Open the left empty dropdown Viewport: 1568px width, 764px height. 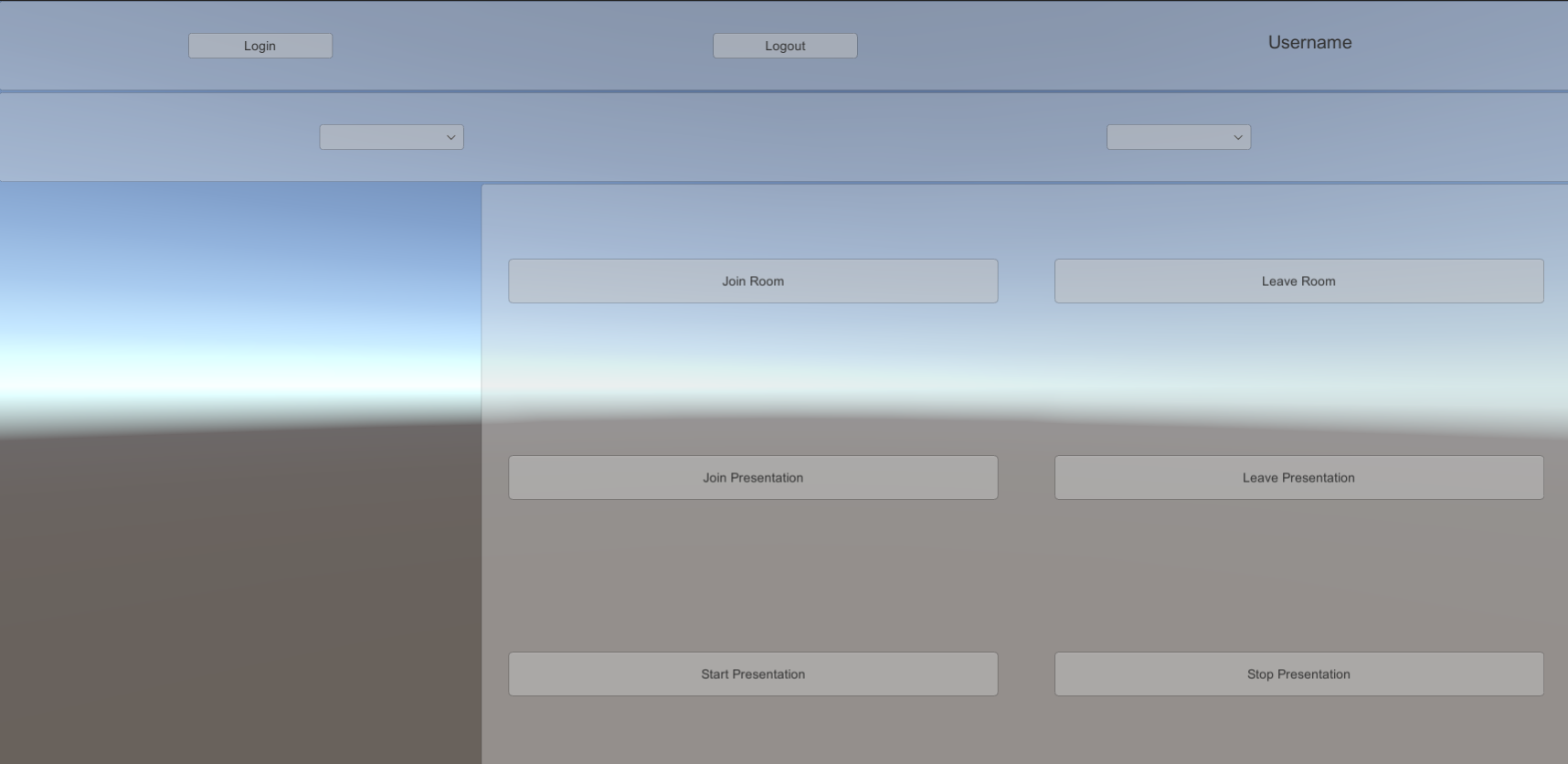(384, 137)
